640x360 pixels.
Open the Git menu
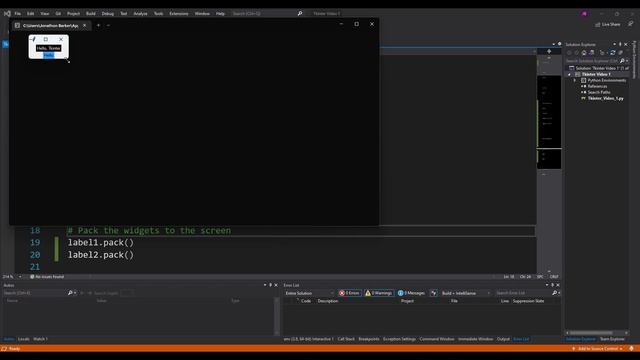(58, 13)
